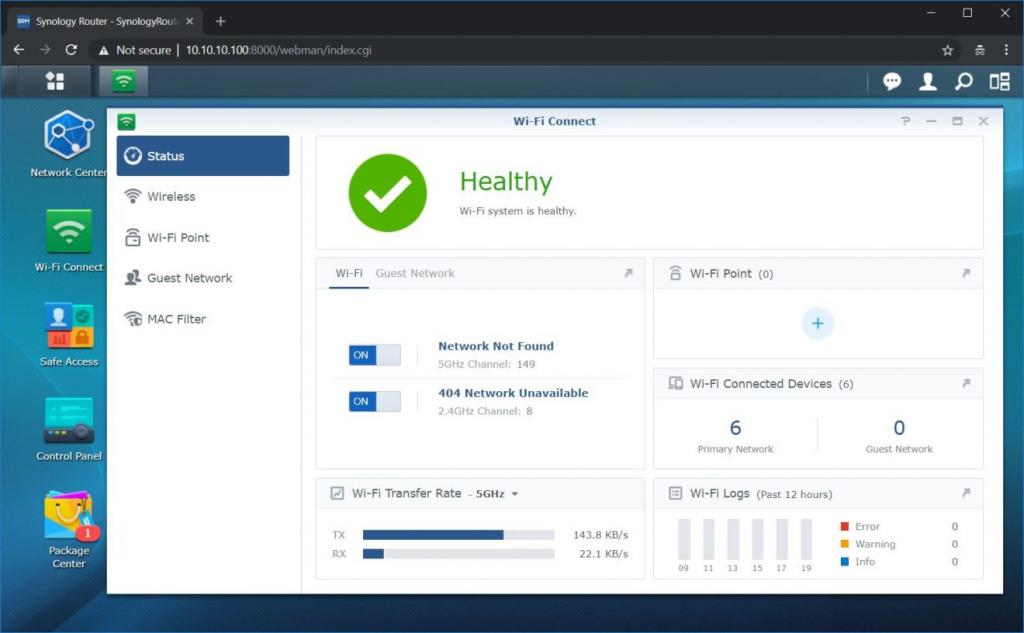This screenshot has width=1024, height=633.
Task: Click the 2.4GHz Channel: 8 text
Action: click(x=485, y=412)
